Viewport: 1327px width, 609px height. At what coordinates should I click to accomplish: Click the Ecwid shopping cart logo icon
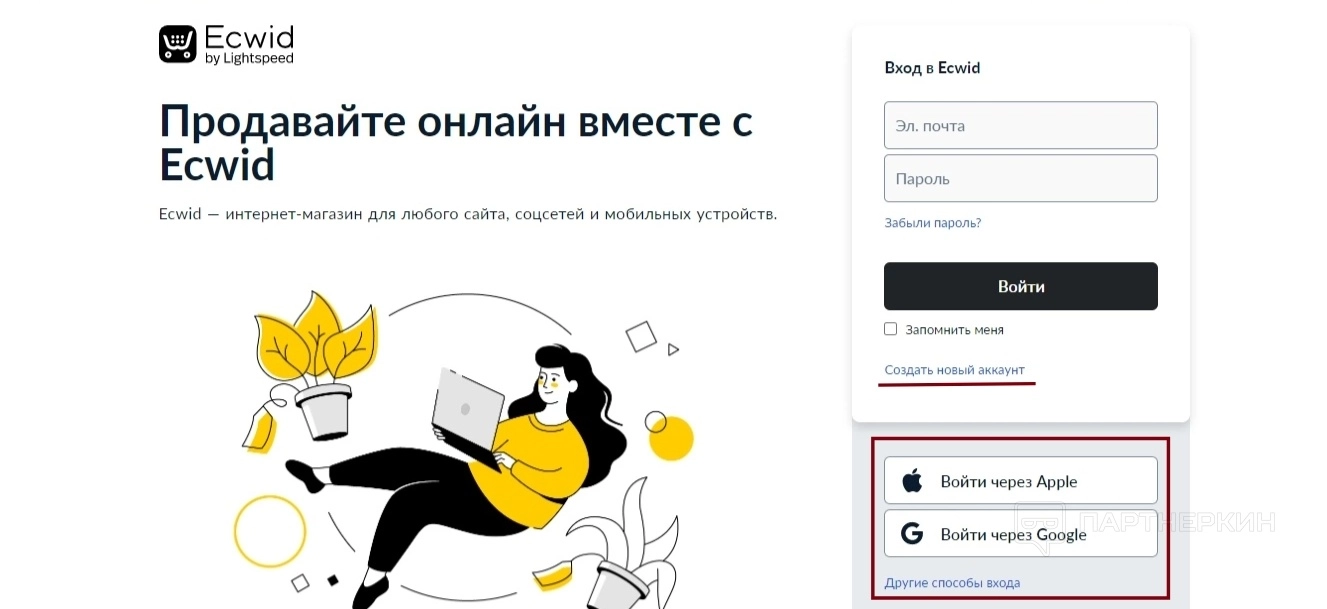click(x=178, y=45)
